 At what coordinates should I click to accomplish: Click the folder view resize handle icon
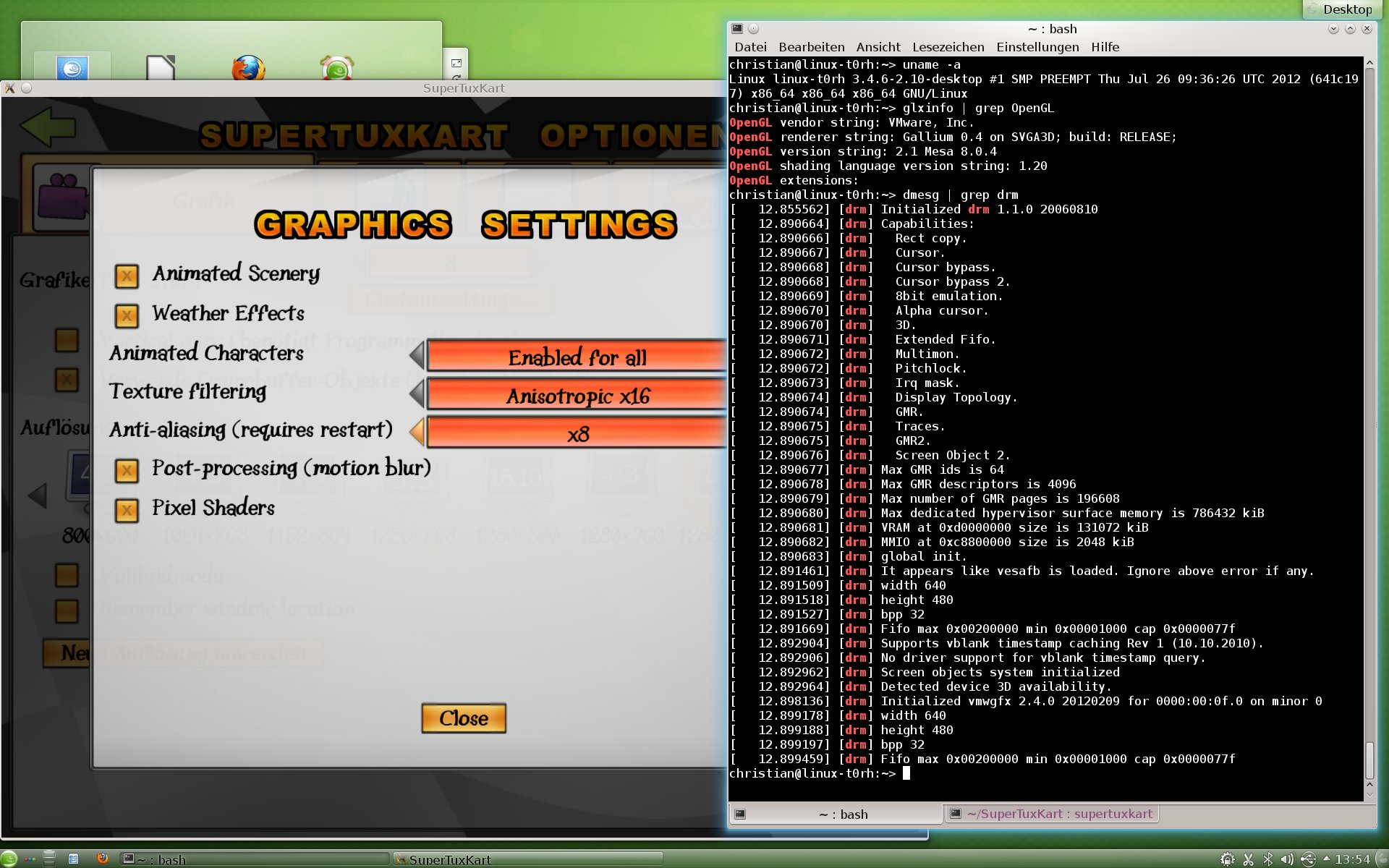(456, 63)
